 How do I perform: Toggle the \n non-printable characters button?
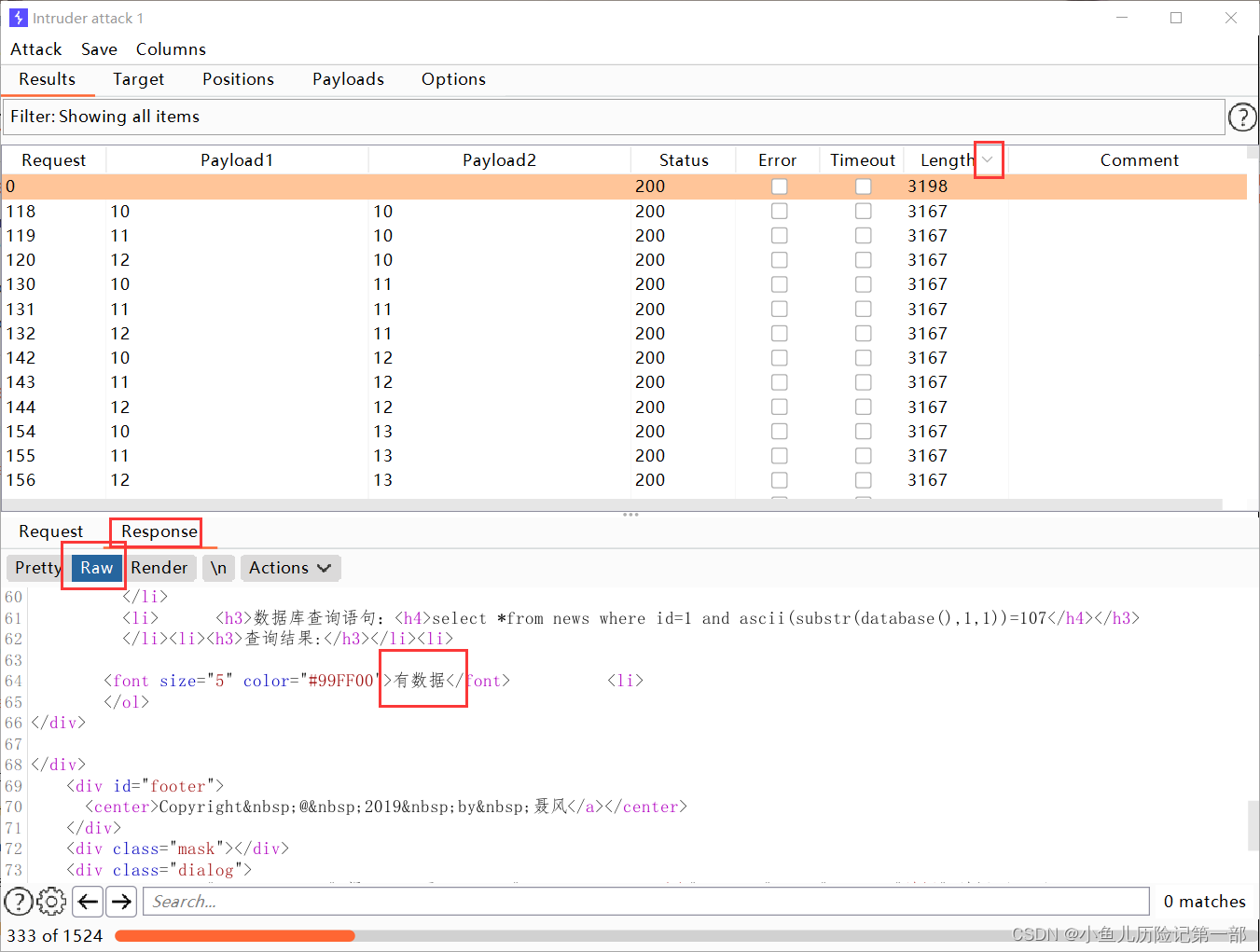point(219,568)
